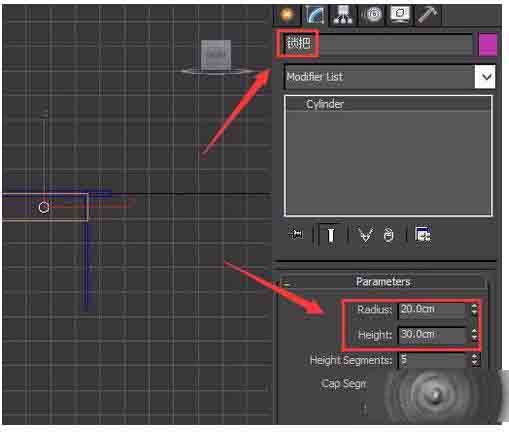
Task: Click the object name input field
Action: pos(378,44)
